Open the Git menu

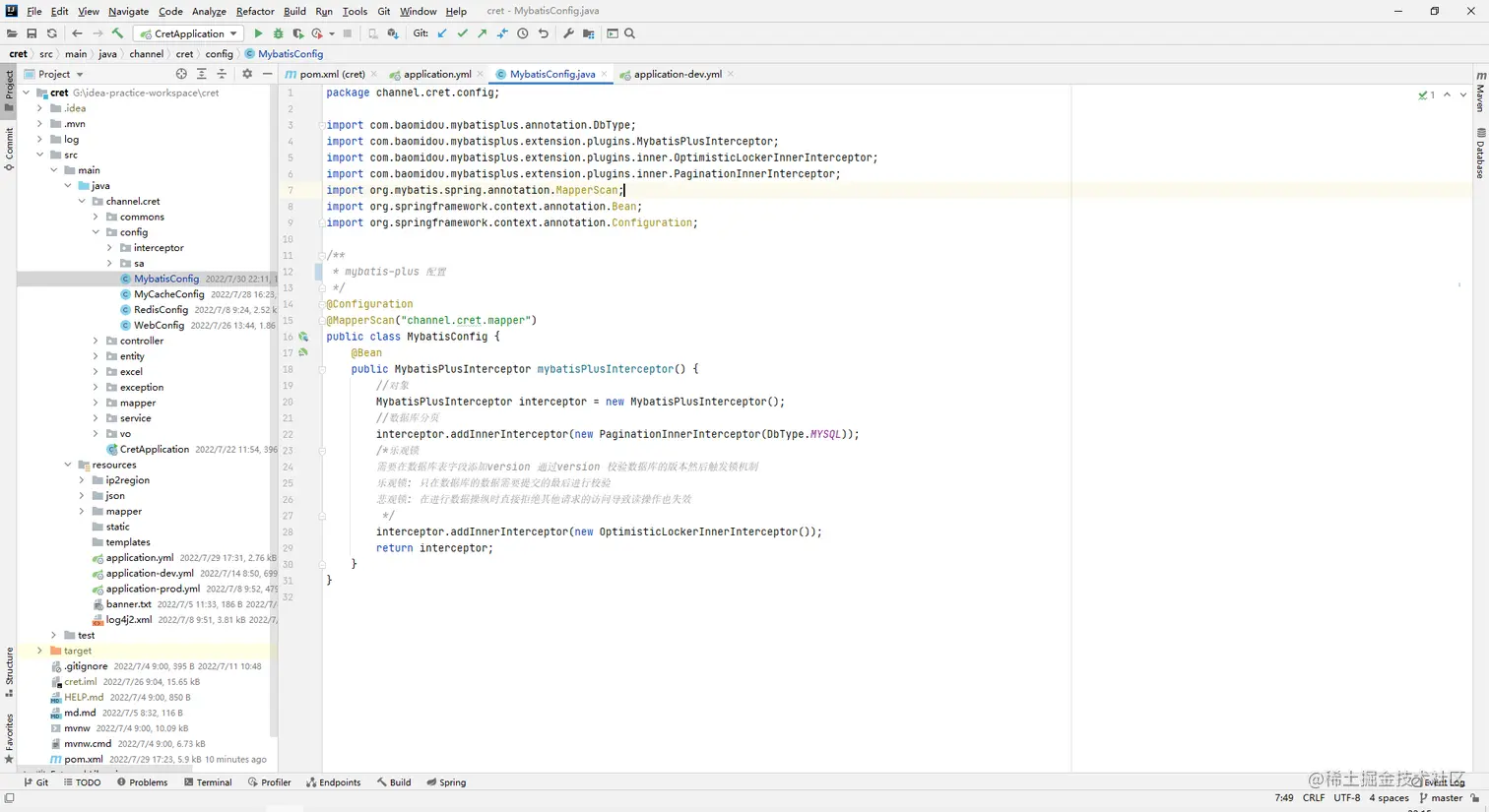coord(383,11)
